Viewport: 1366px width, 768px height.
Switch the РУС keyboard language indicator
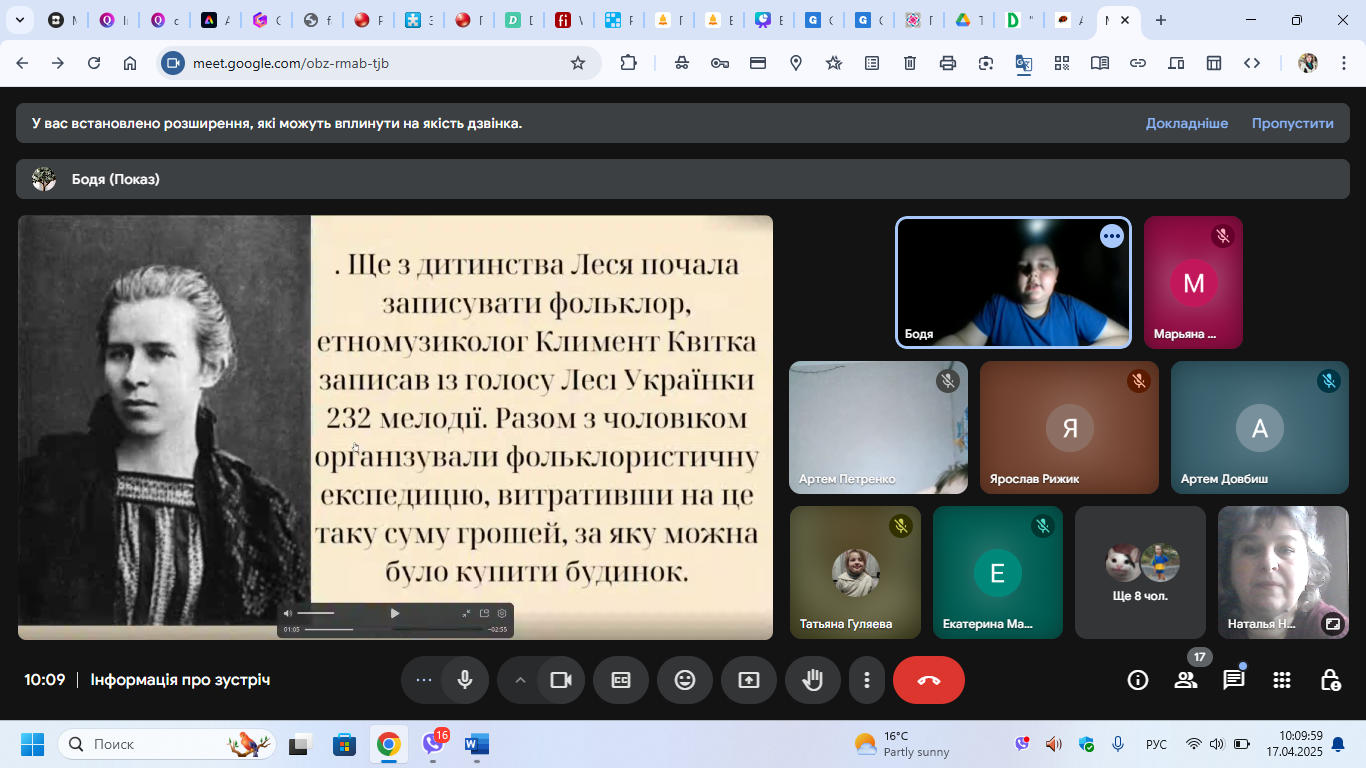pyautogui.click(x=1156, y=744)
